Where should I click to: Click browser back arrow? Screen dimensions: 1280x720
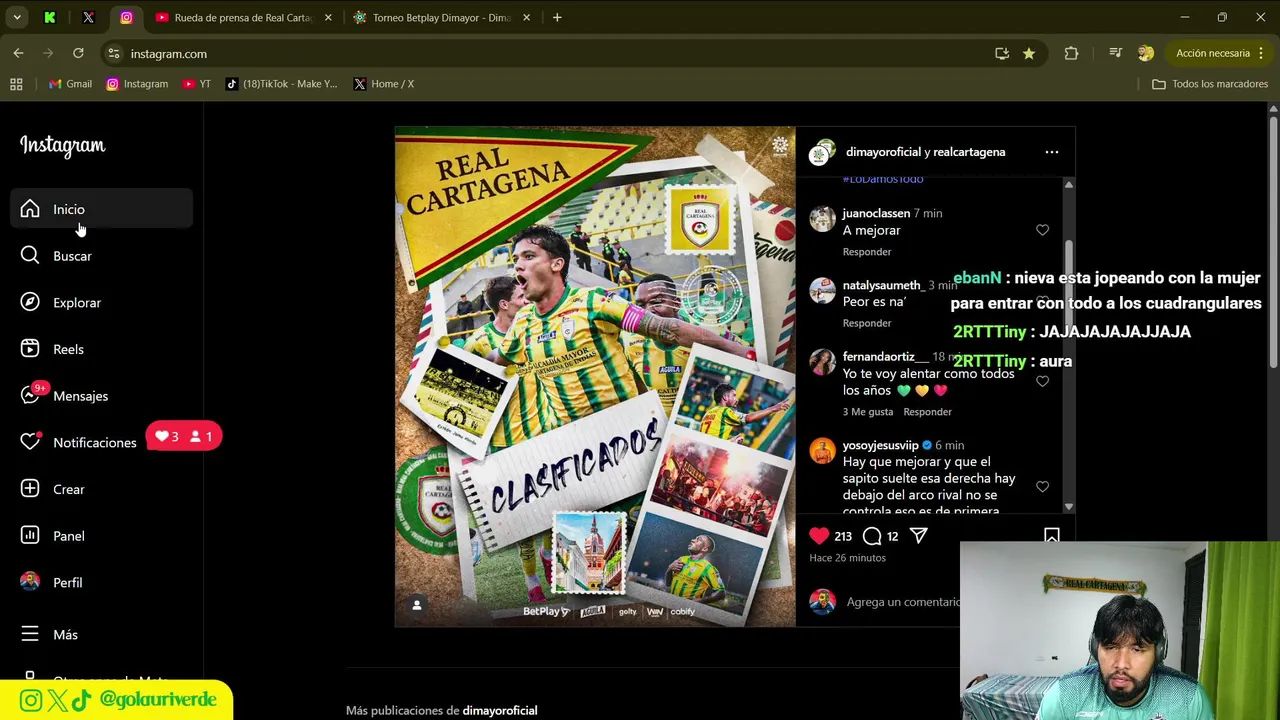(18, 53)
